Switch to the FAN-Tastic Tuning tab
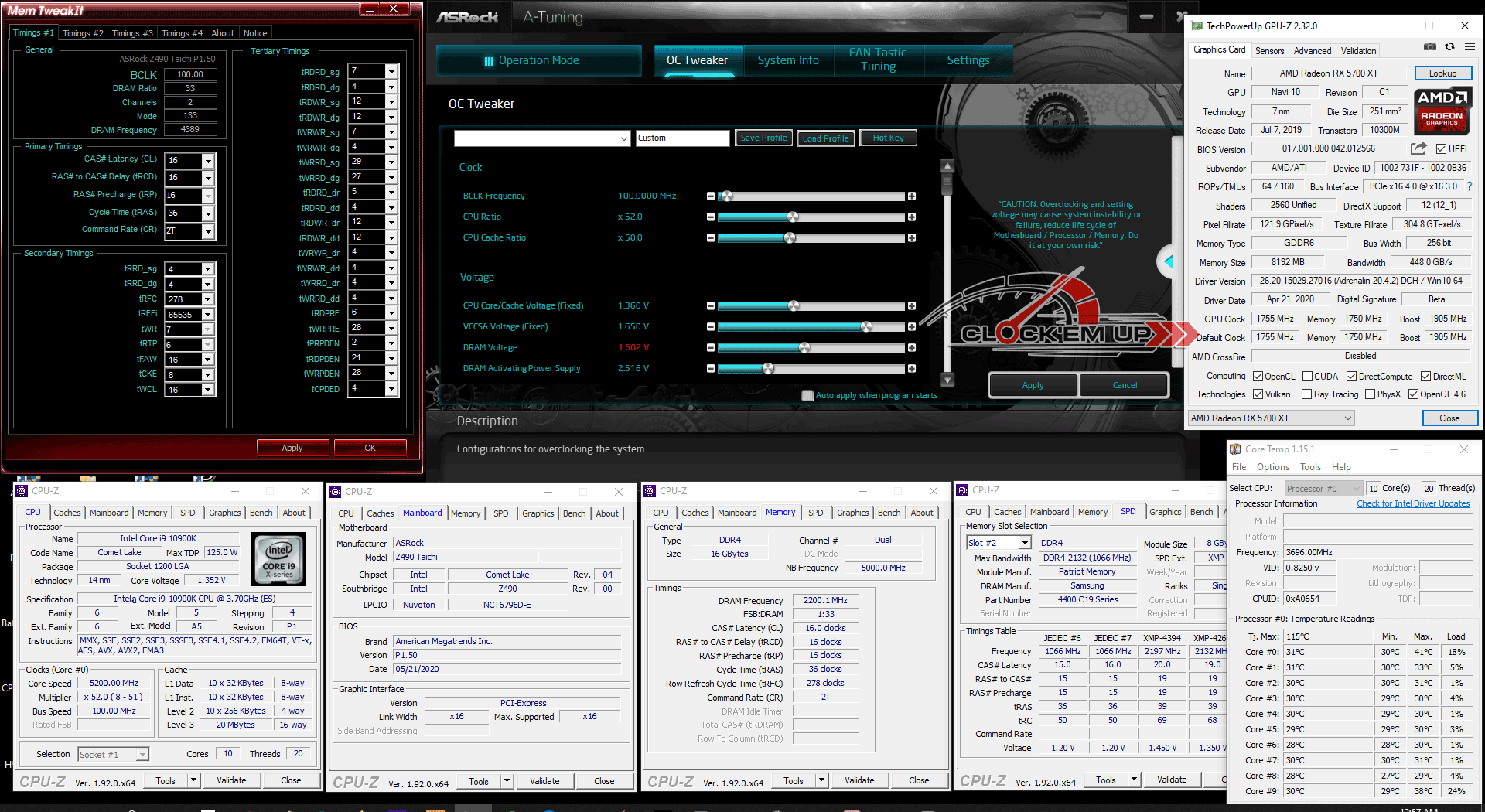 878,60
